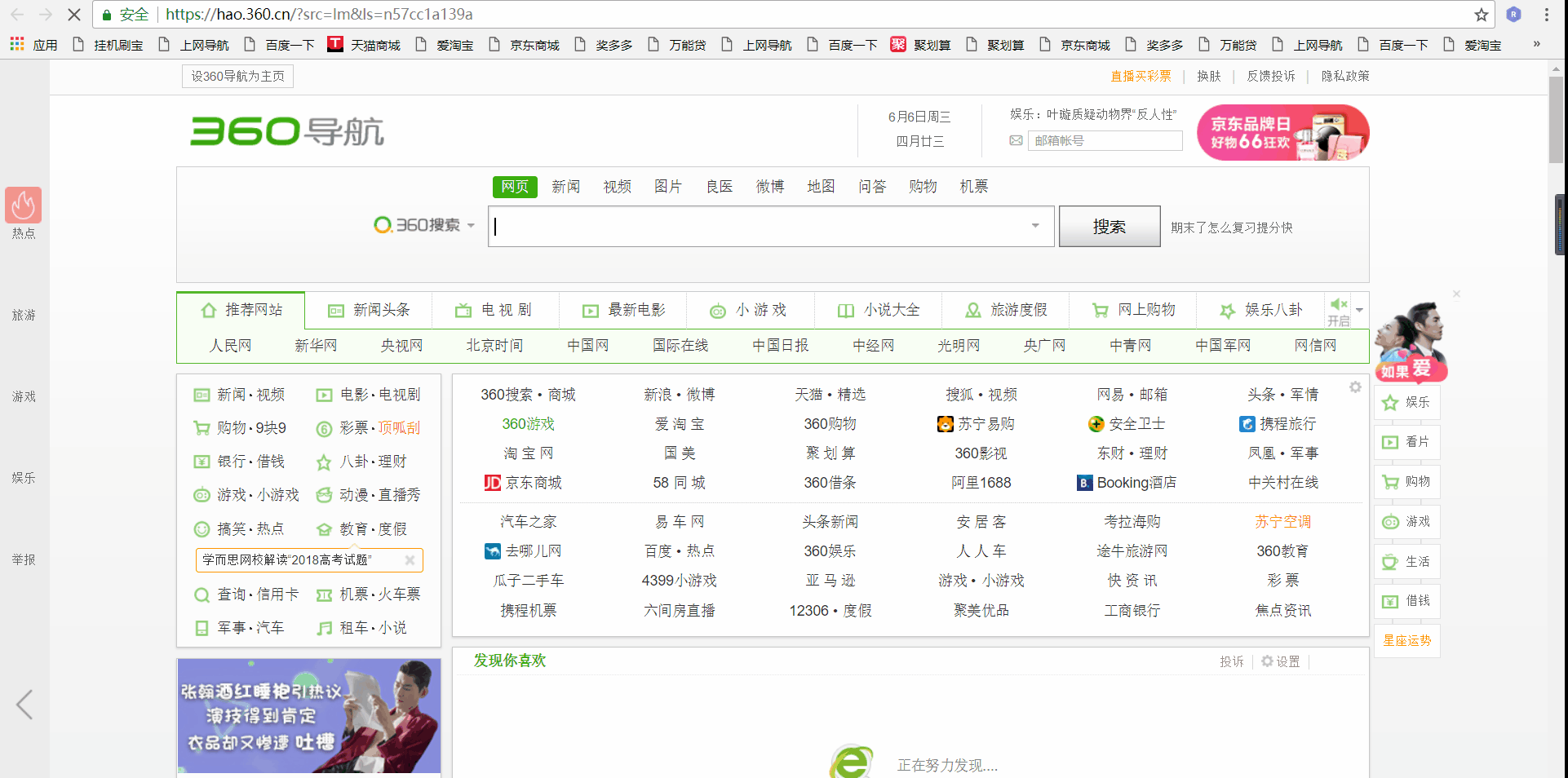Open the 最新电影 tab

coord(624,310)
